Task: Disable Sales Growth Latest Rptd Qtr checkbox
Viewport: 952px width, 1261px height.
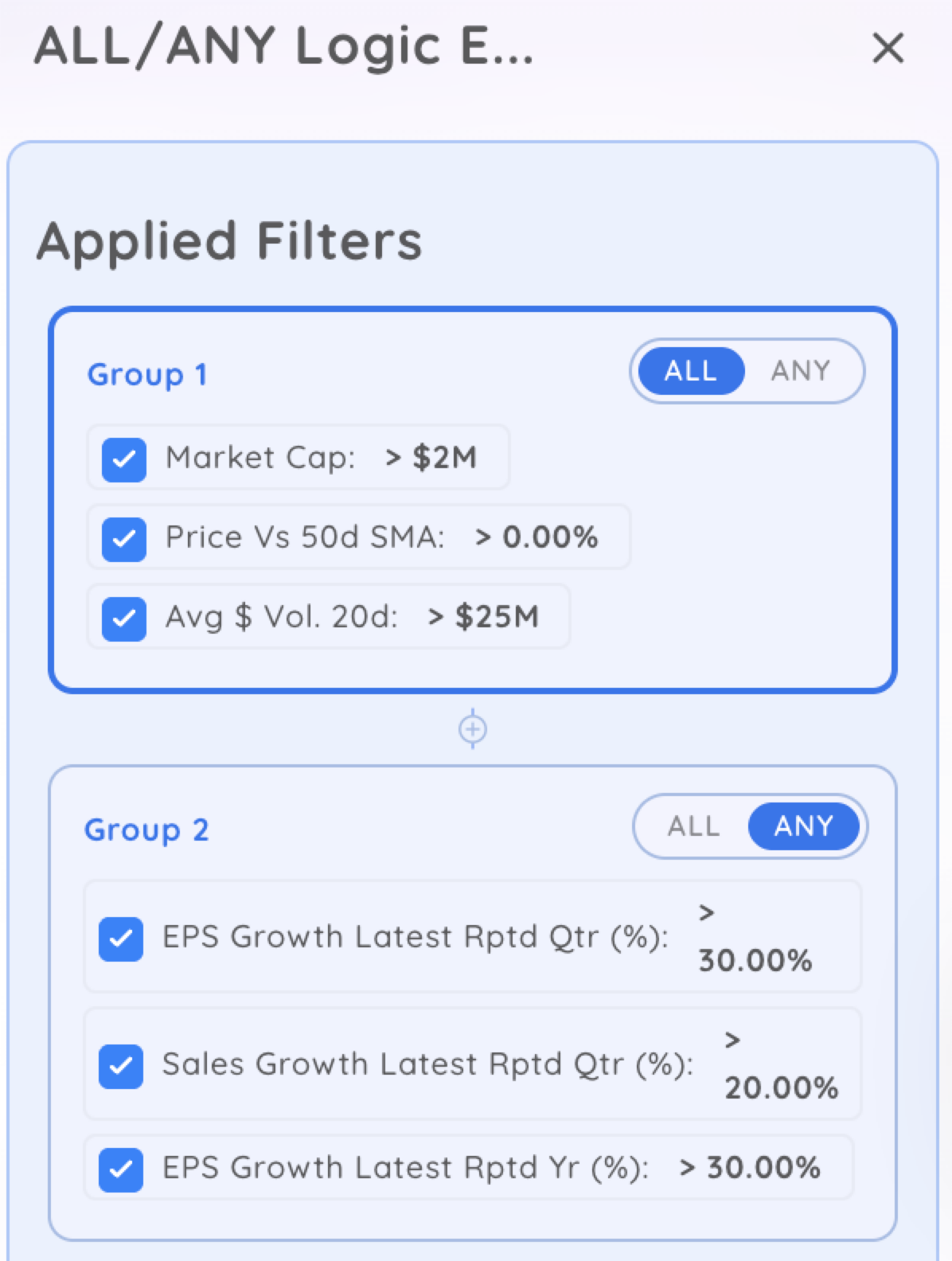Action: tap(121, 1066)
